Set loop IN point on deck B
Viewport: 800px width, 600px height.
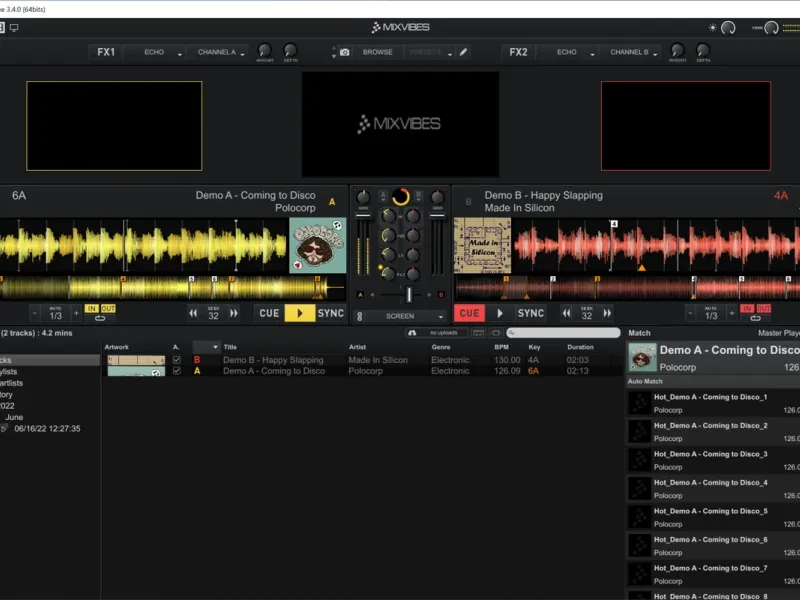pyautogui.click(x=747, y=309)
